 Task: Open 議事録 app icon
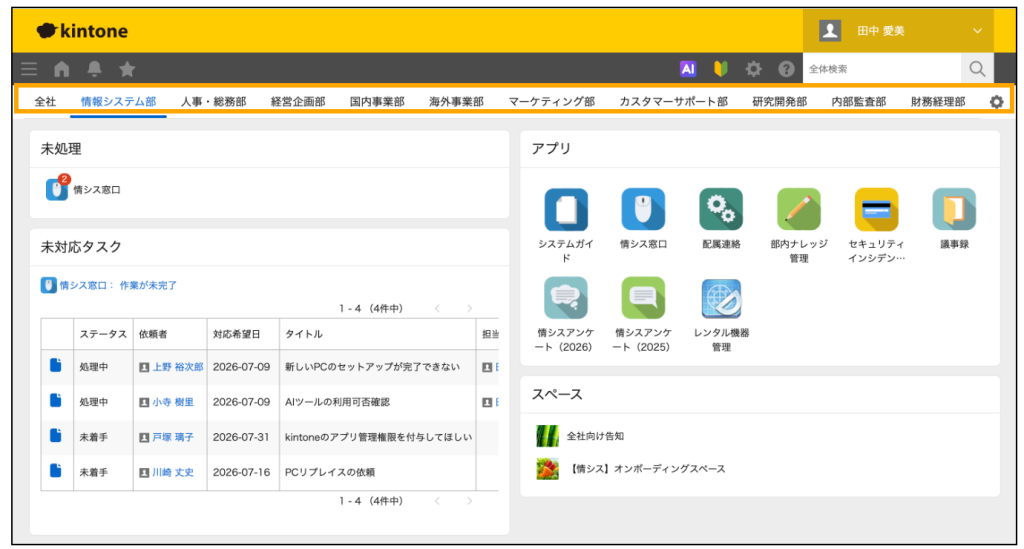954,210
